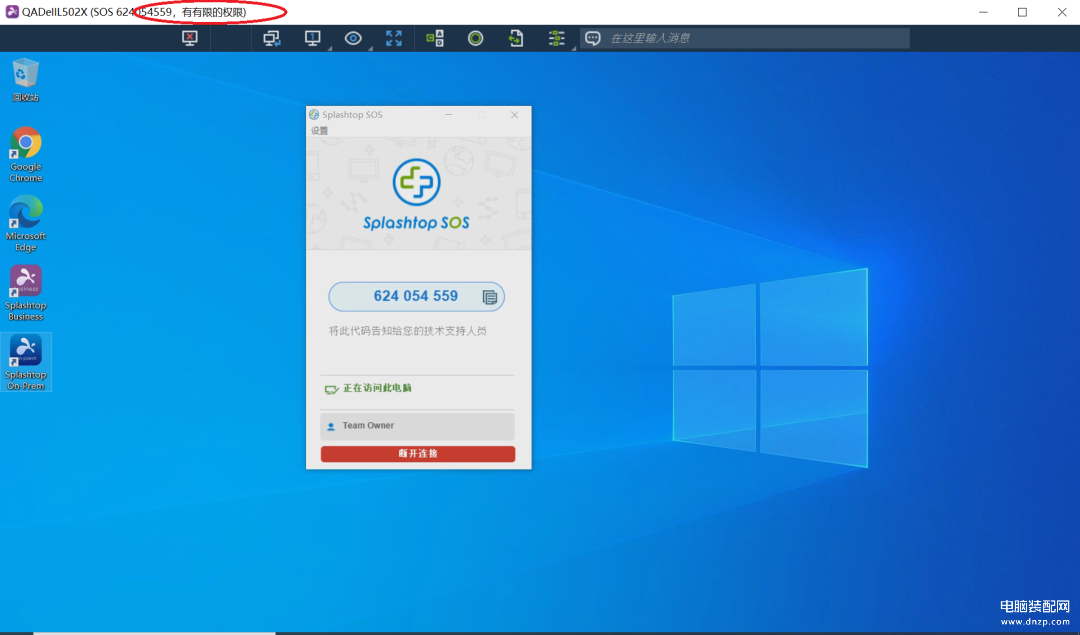Minimize the Splashtop SOS window
The height and width of the screenshot is (635, 1080).
click(x=448, y=115)
